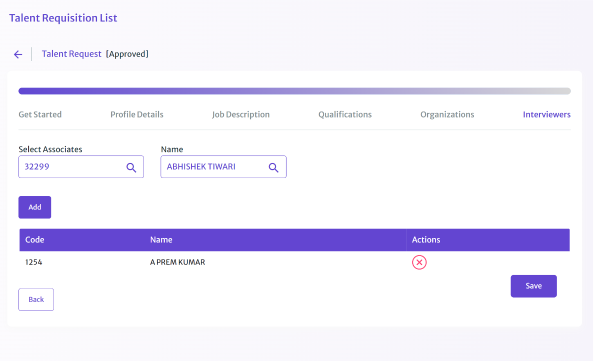Image resolution: width=595 pixels, height=361 pixels.
Task: Click the Code column header
Action: (x=35, y=240)
